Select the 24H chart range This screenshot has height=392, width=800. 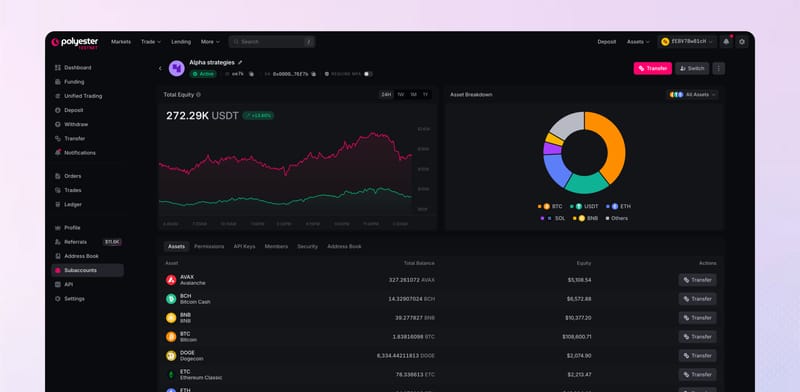[386, 94]
